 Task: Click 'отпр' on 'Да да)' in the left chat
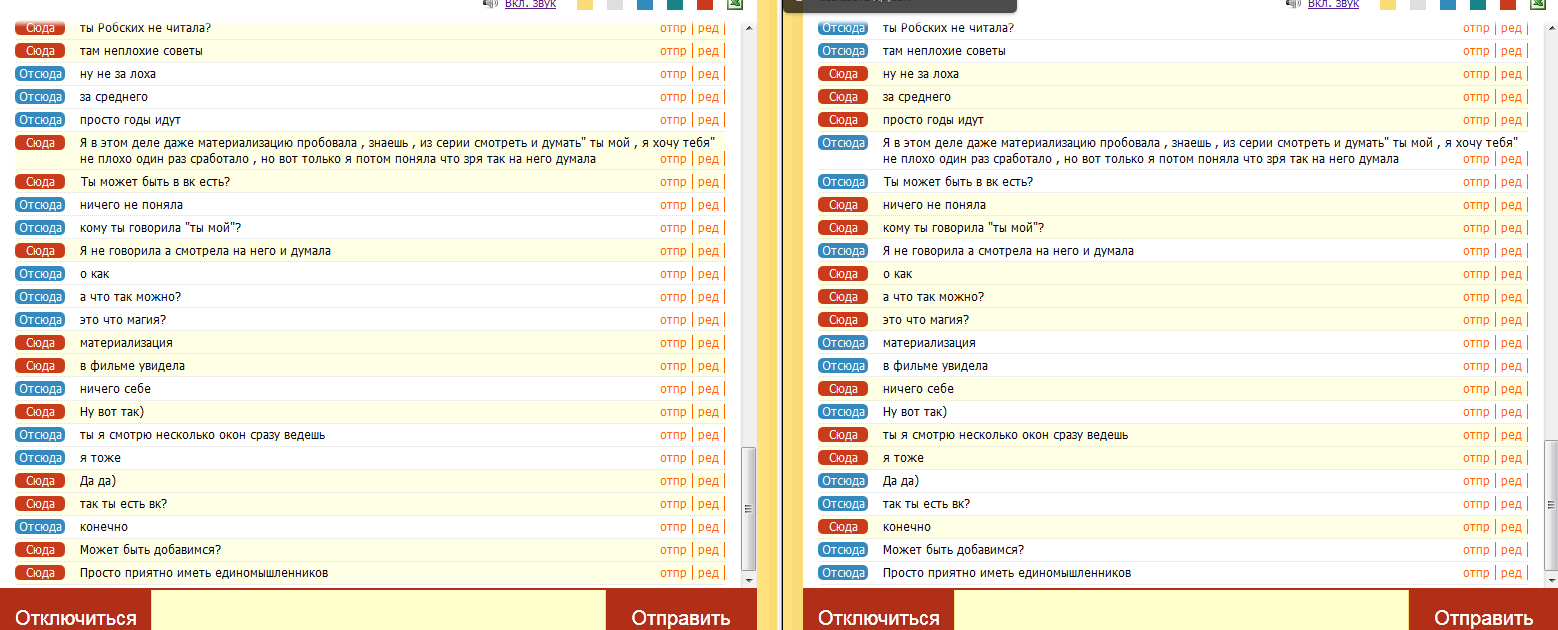pyautogui.click(x=673, y=481)
